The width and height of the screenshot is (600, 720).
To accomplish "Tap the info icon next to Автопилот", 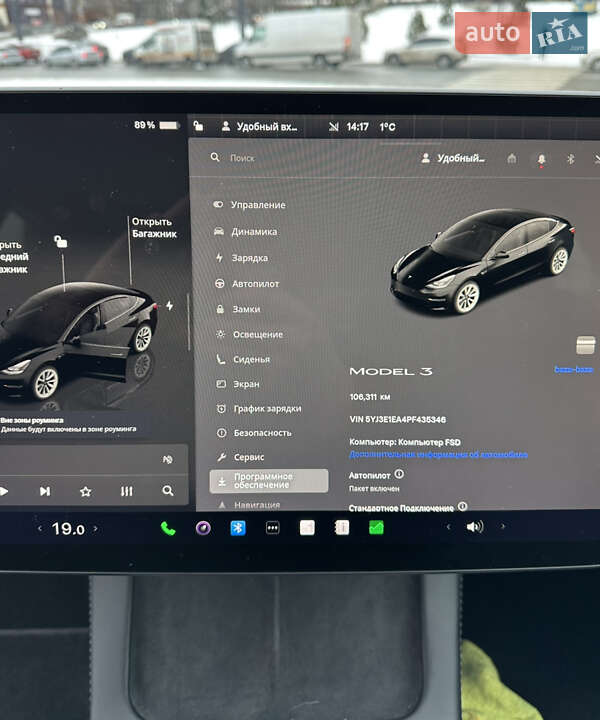I will point(399,474).
